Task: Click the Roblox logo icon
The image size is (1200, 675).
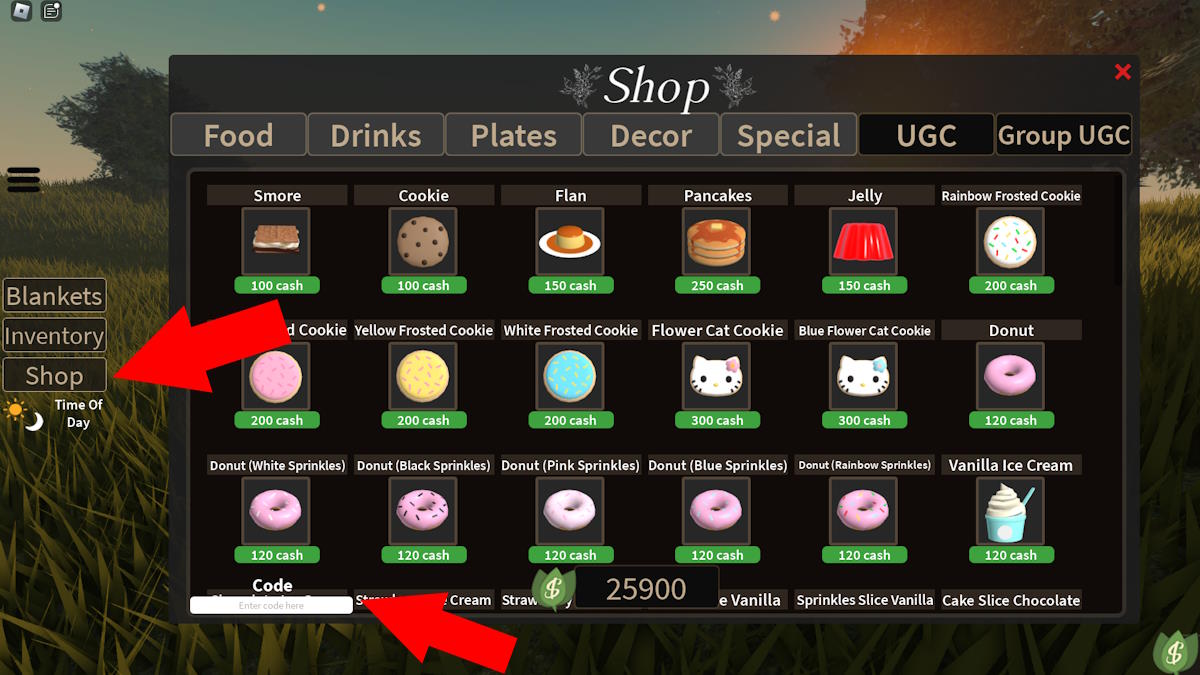Action: (21, 12)
